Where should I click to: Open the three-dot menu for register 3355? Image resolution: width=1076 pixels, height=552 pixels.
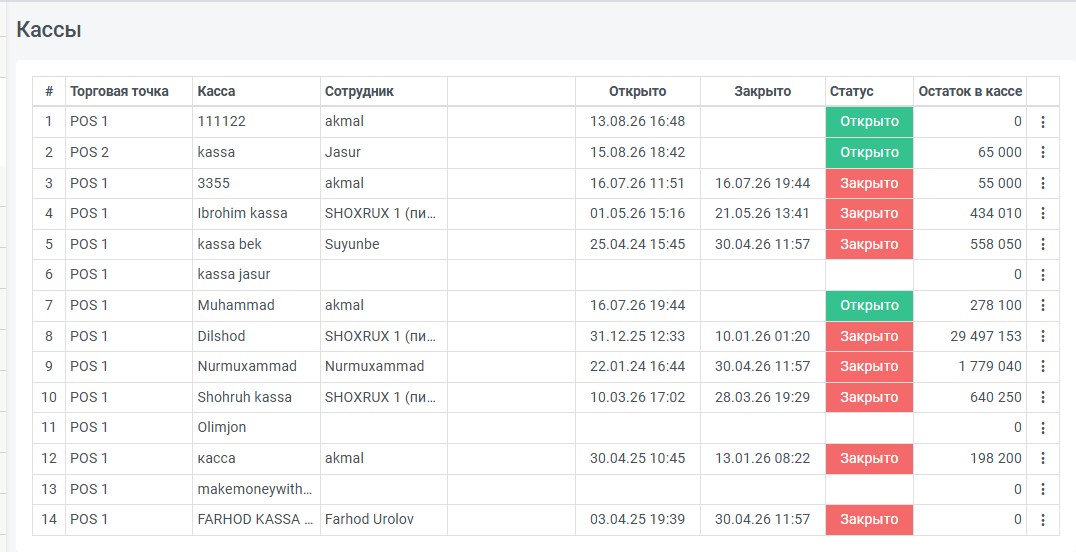click(1042, 183)
